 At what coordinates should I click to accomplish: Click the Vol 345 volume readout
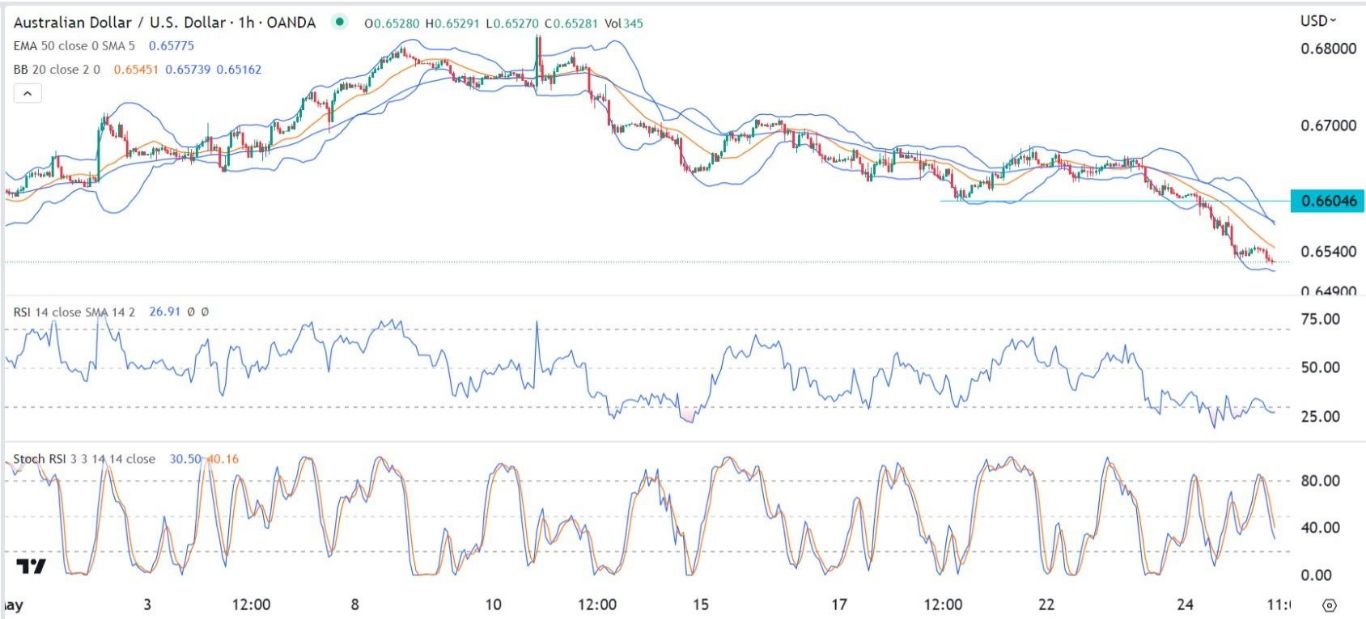point(624,22)
